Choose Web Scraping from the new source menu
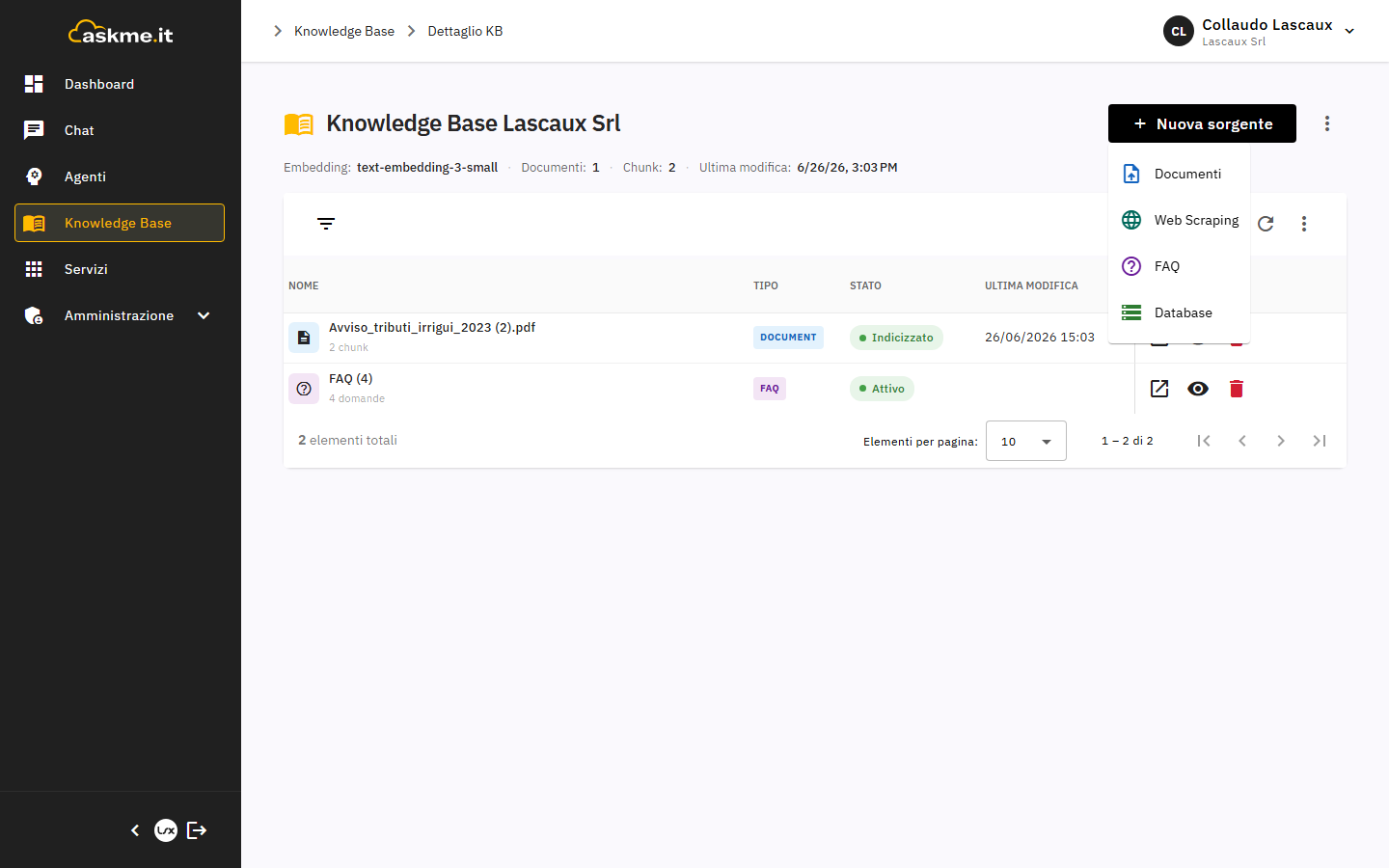This screenshot has height=868, width=1389. tap(1179, 220)
